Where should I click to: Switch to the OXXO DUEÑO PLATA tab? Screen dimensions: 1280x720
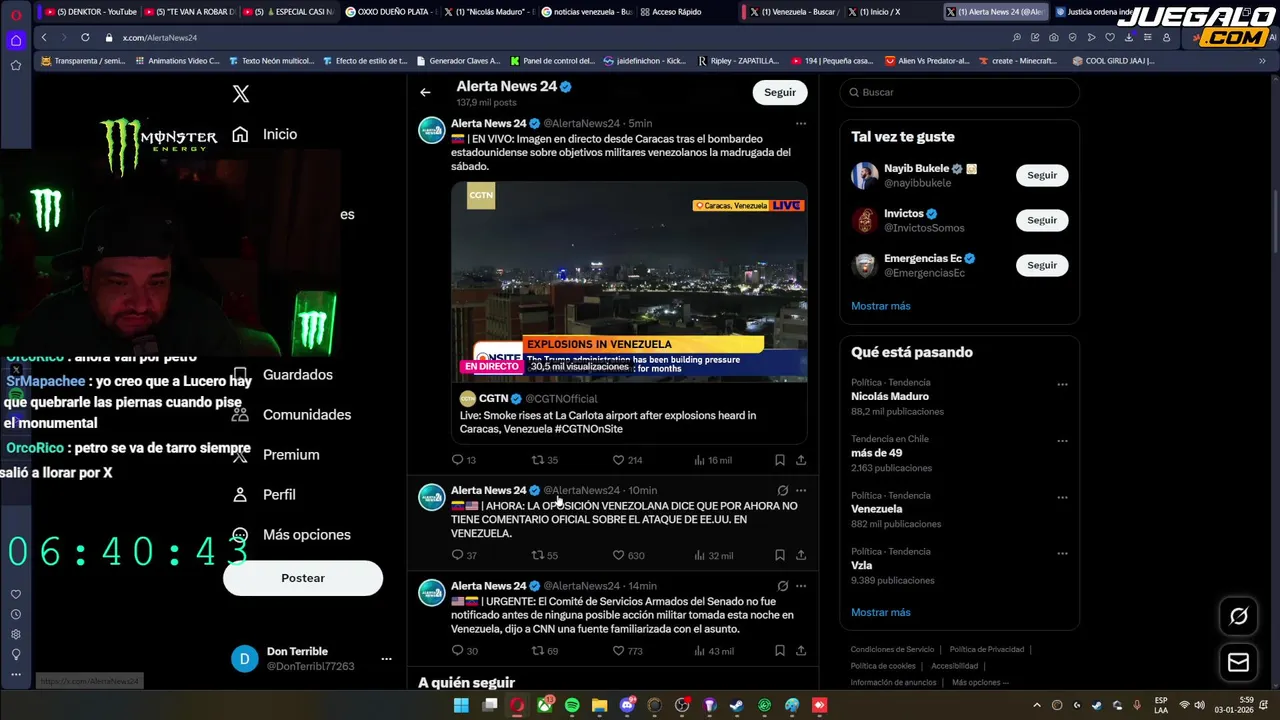click(x=389, y=12)
